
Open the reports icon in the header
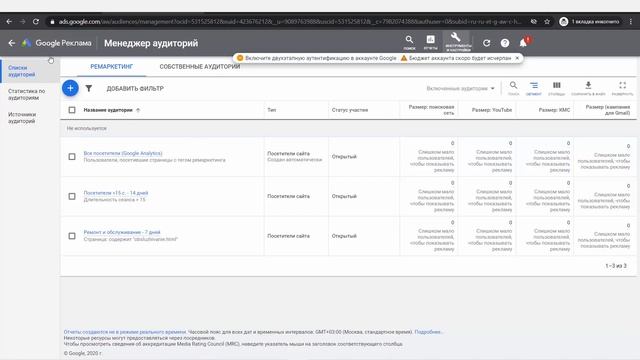point(430,42)
